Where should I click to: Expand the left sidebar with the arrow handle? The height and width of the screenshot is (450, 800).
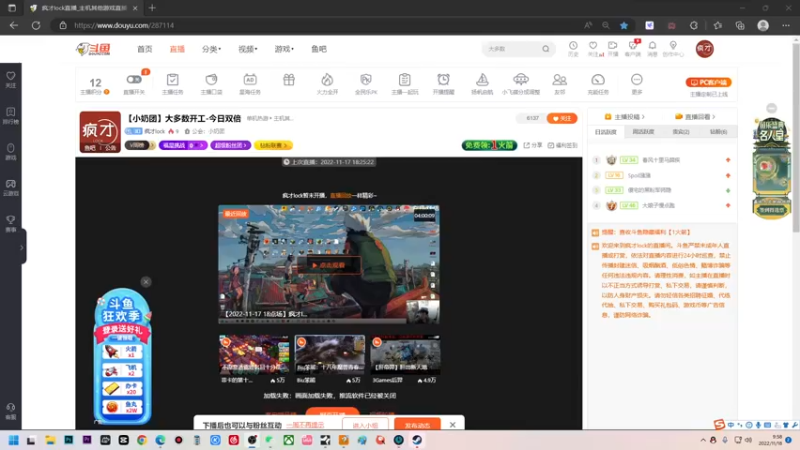click(22, 247)
